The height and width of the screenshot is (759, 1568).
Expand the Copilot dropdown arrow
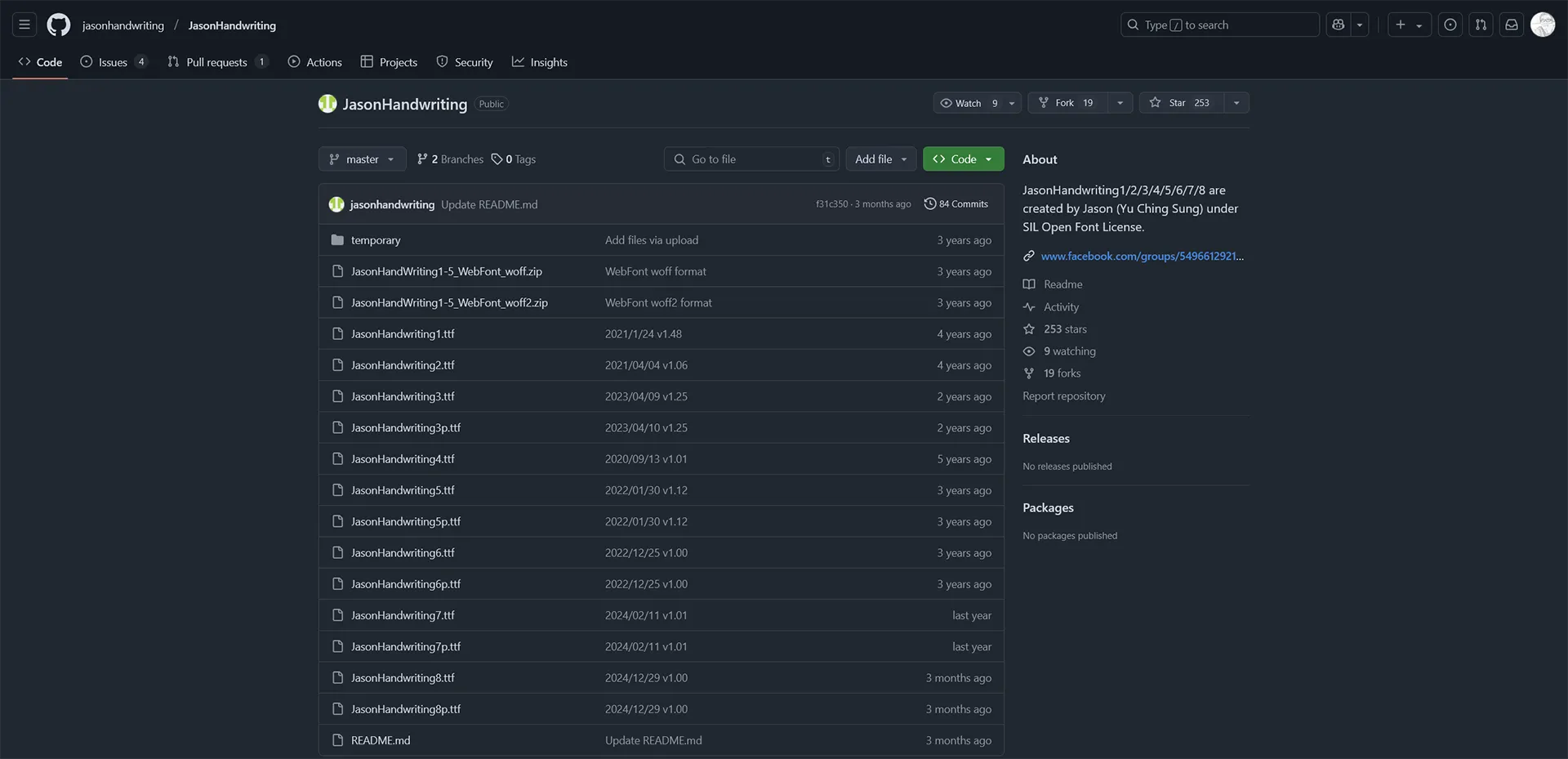(x=1360, y=25)
